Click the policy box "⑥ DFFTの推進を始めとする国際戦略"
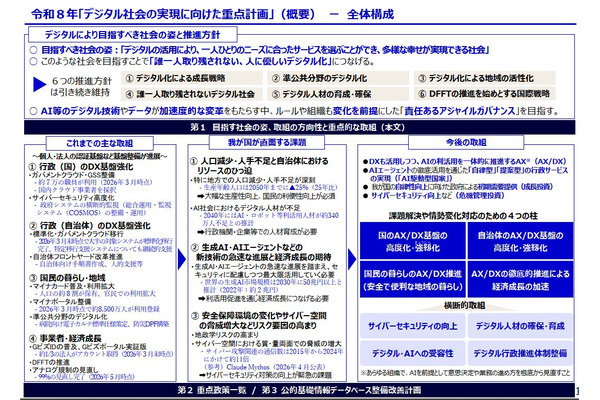 [x=484, y=94]
